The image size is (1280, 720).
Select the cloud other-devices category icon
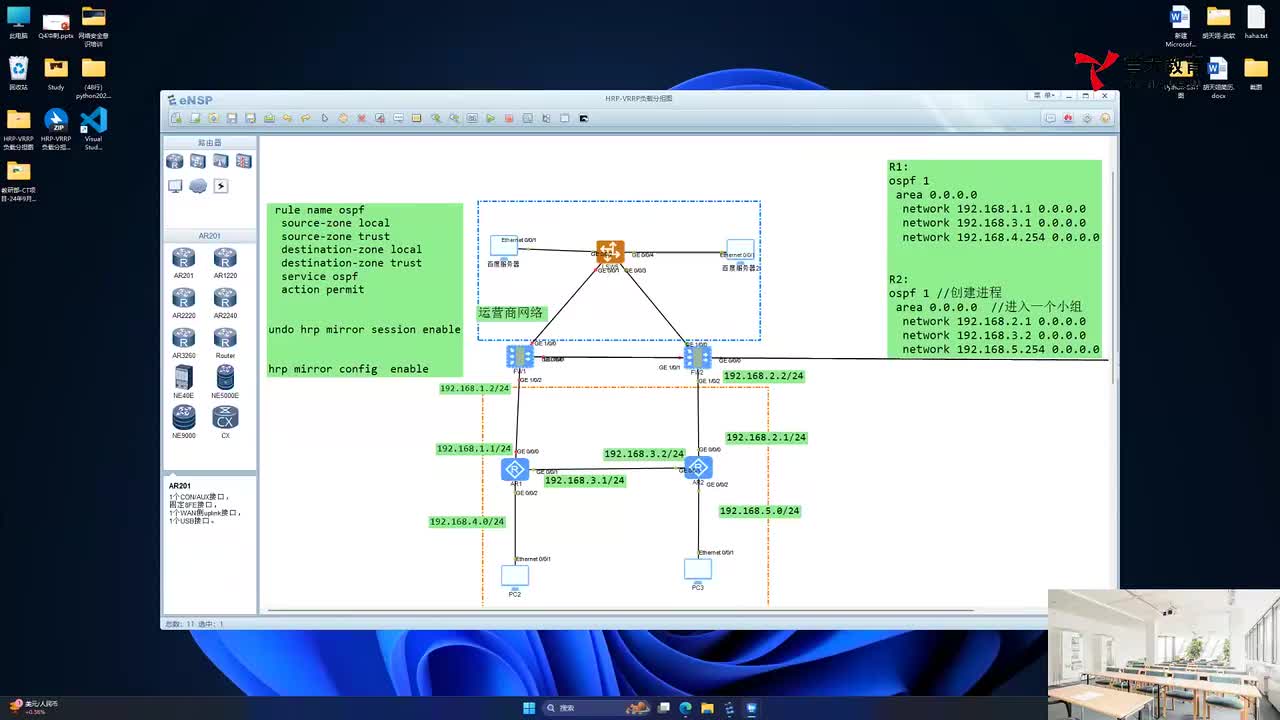tap(198, 186)
